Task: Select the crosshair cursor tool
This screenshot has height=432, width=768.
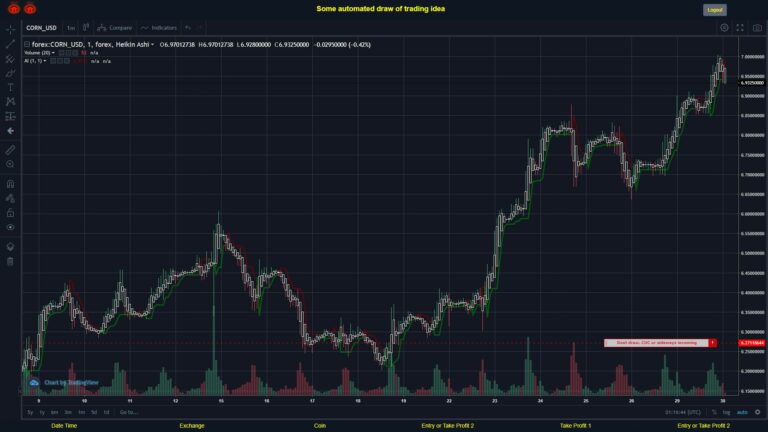Action: pyautogui.click(x=10, y=29)
